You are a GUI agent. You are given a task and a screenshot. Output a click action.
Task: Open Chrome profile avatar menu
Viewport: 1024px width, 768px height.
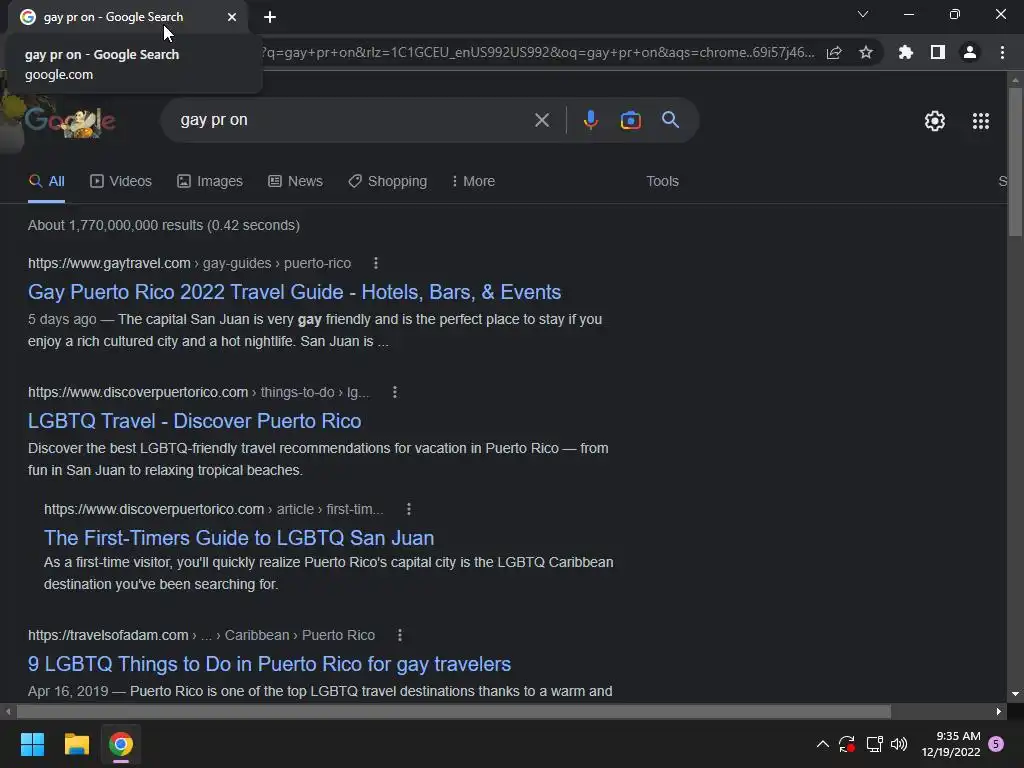pos(970,52)
